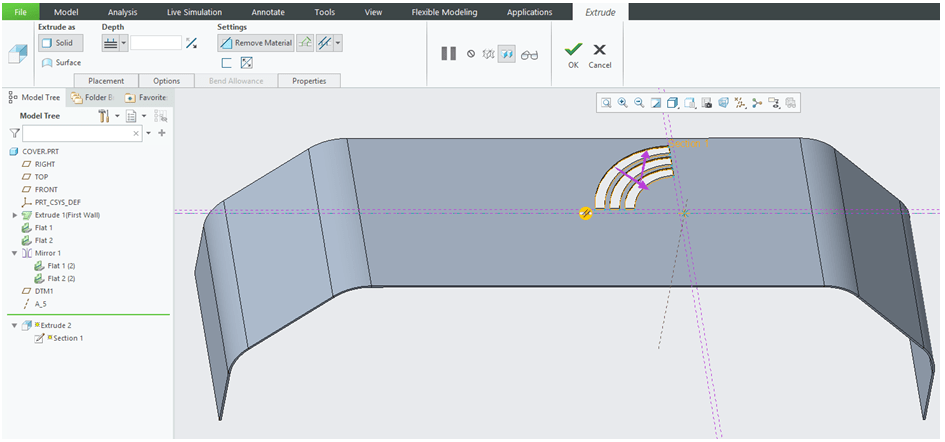Image resolution: width=945 pixels, height=442 pixels.
Task: Open the depth type dropdown
Action: pos(123,43)
